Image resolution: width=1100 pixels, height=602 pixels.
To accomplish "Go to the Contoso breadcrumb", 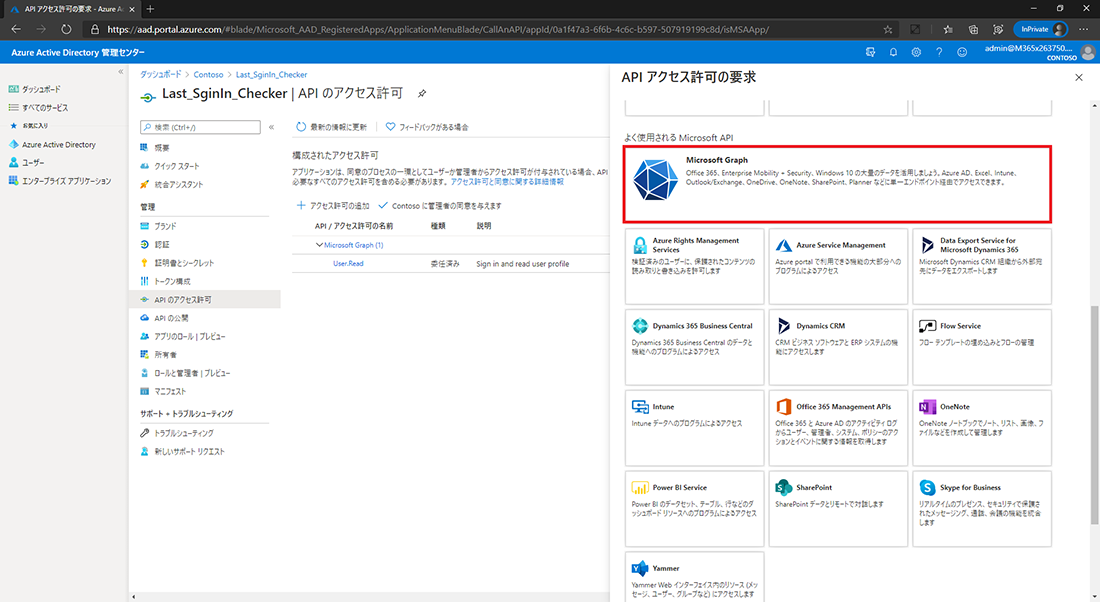I will [208, 74].
